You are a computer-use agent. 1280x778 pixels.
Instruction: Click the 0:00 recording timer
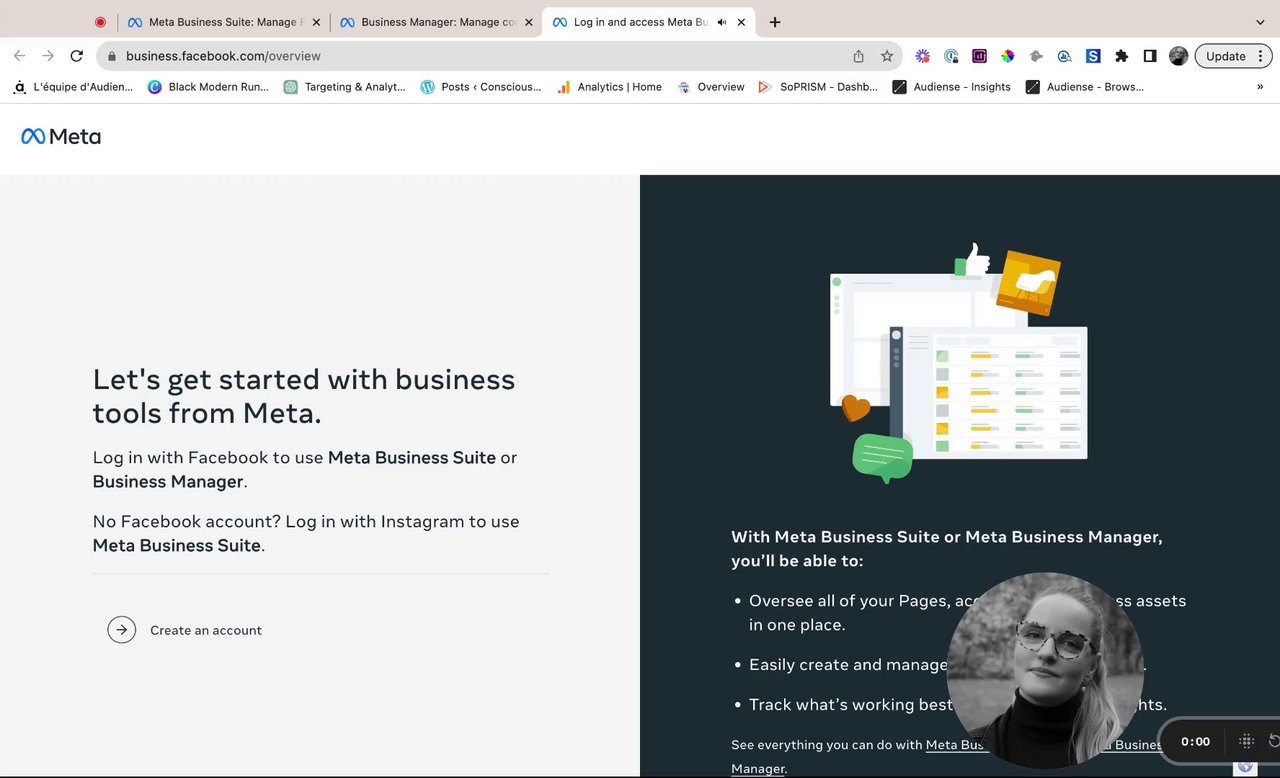coord(1195,741)
